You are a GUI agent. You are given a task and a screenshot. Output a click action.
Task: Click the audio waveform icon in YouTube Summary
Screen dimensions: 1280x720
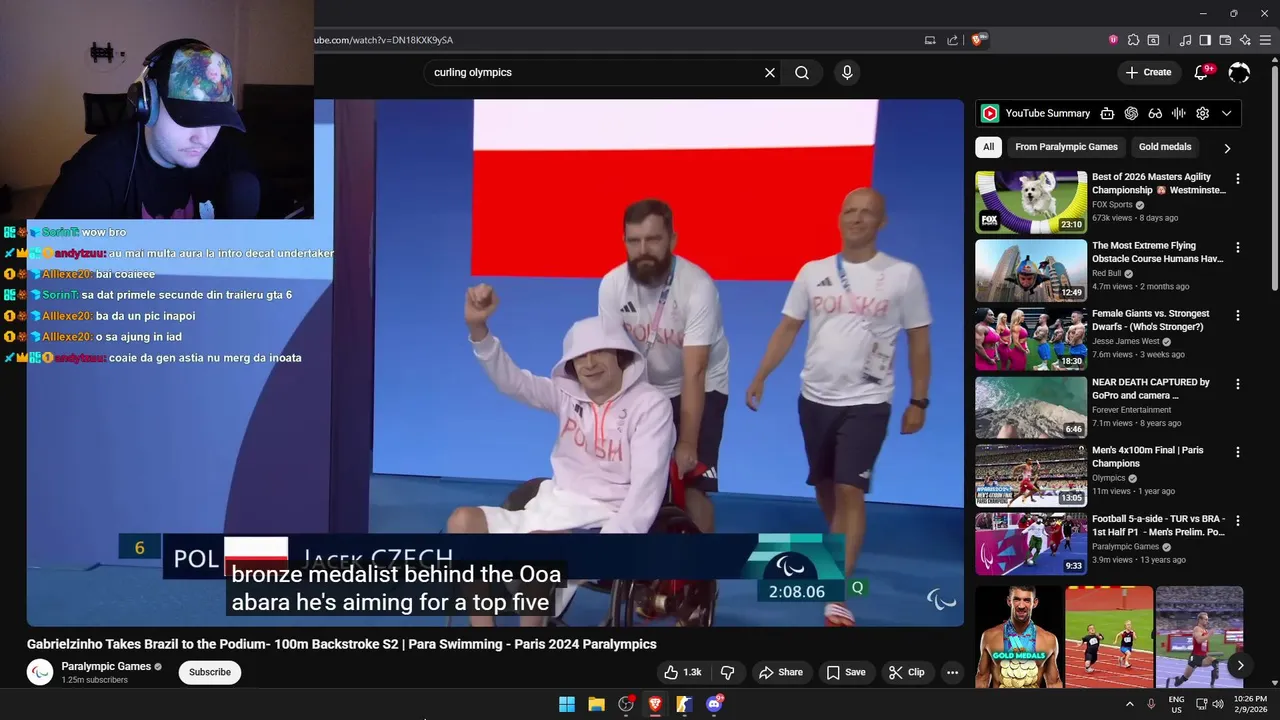tap(1179, 113)
